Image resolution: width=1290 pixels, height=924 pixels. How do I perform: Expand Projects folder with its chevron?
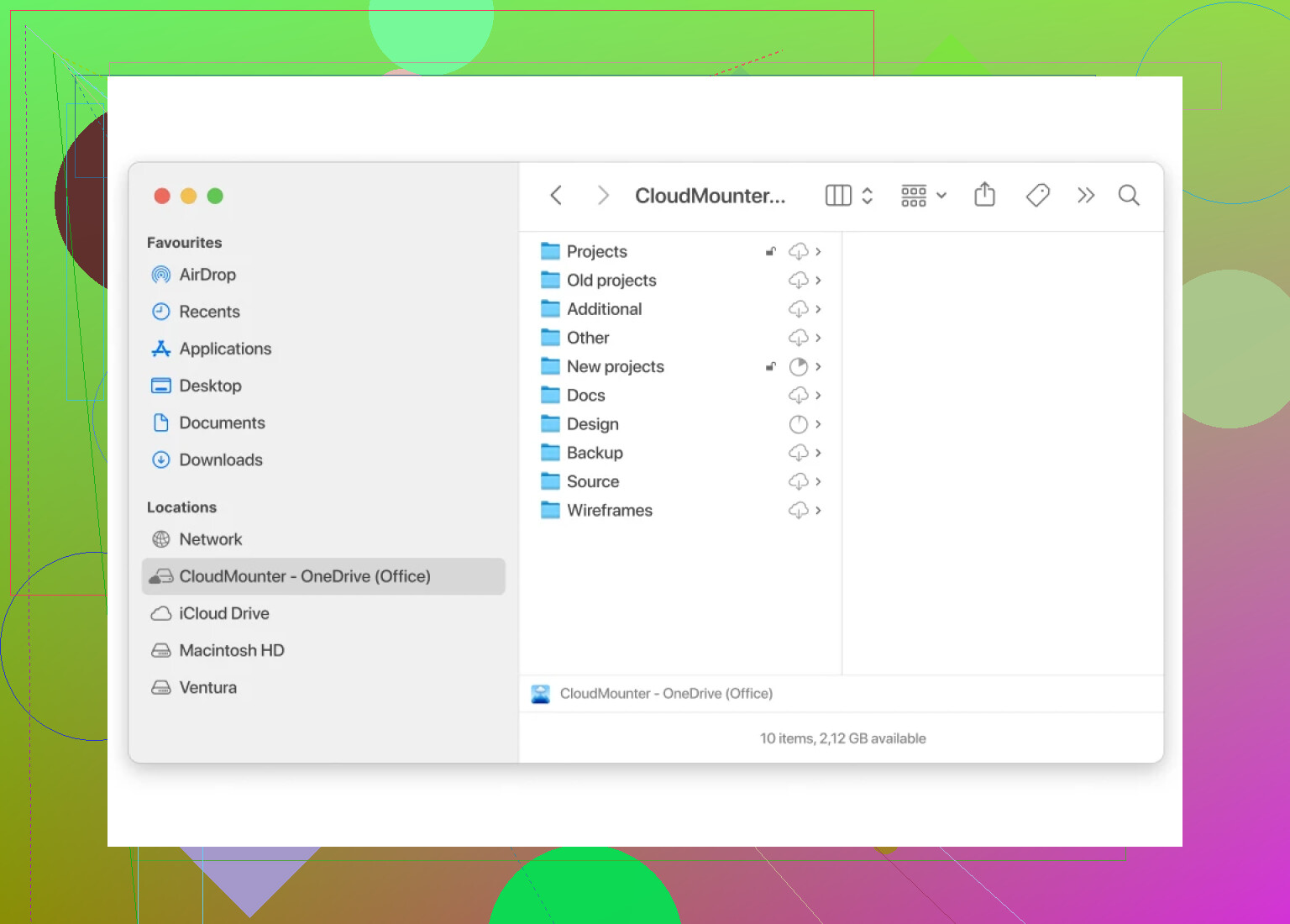tap(818, 251)
